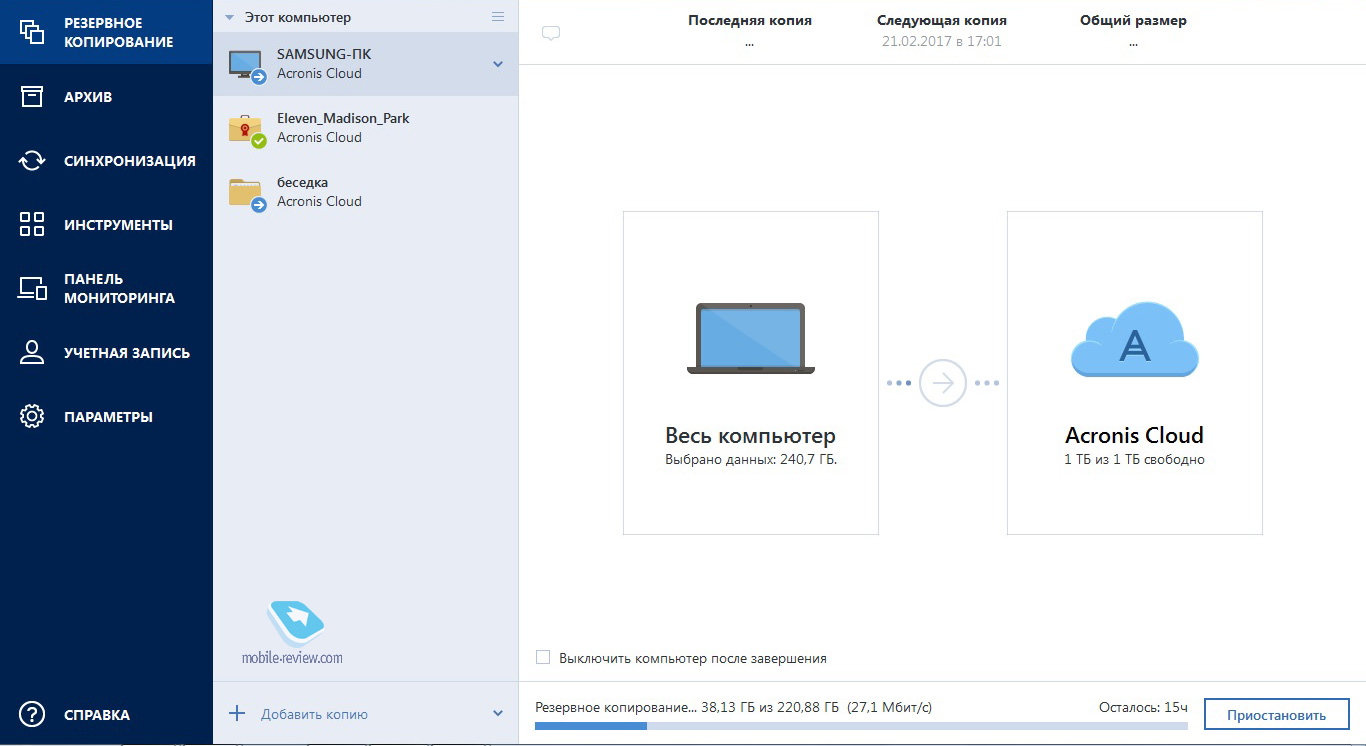This screenshot has width=1366, height=746.
Task: Click the Выбрано данных: 240,7 ГБ text
Action: click(751, 460)
